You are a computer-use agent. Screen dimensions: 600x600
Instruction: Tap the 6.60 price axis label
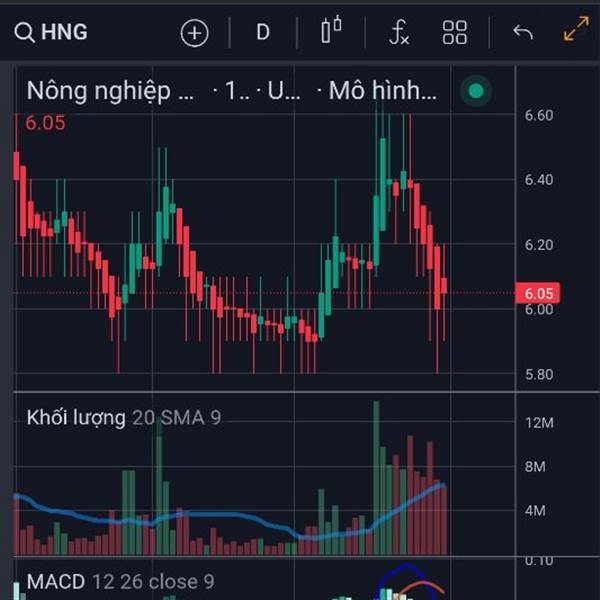(539, 115)
